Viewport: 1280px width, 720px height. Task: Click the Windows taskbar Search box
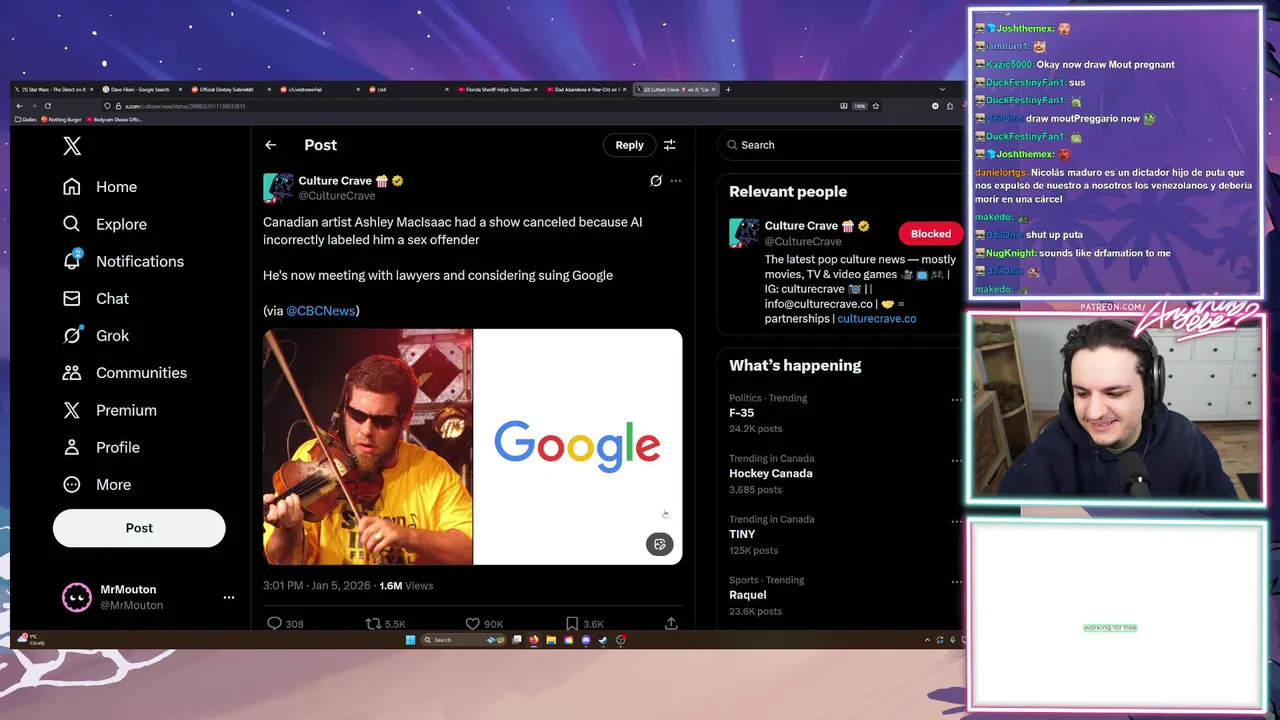(464, 640)
